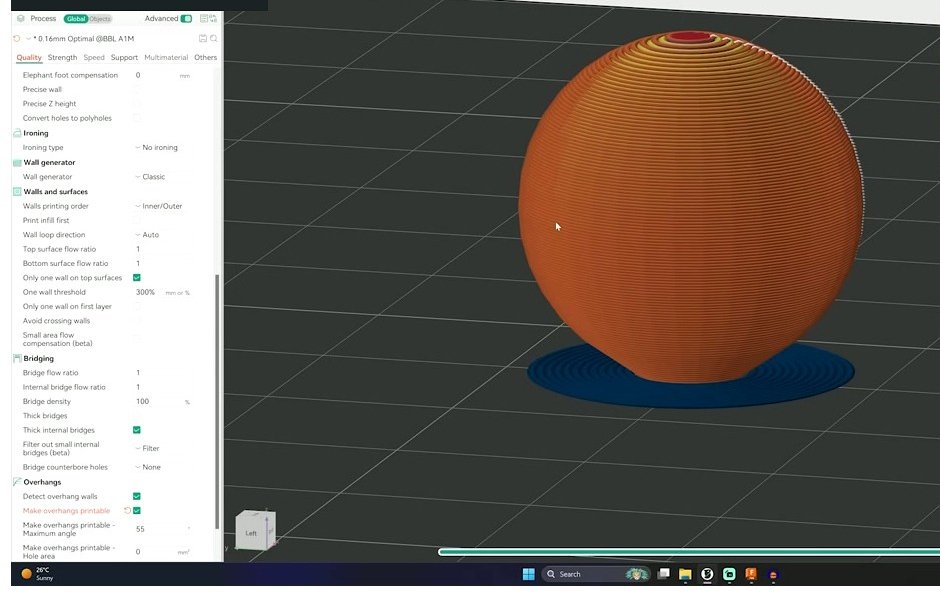
Task: Click the Make overhangs printable label
Action: click(67, 511)
